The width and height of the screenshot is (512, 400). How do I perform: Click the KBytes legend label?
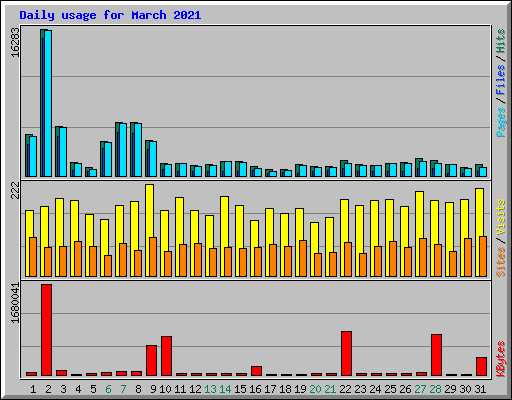coord(501,359)
